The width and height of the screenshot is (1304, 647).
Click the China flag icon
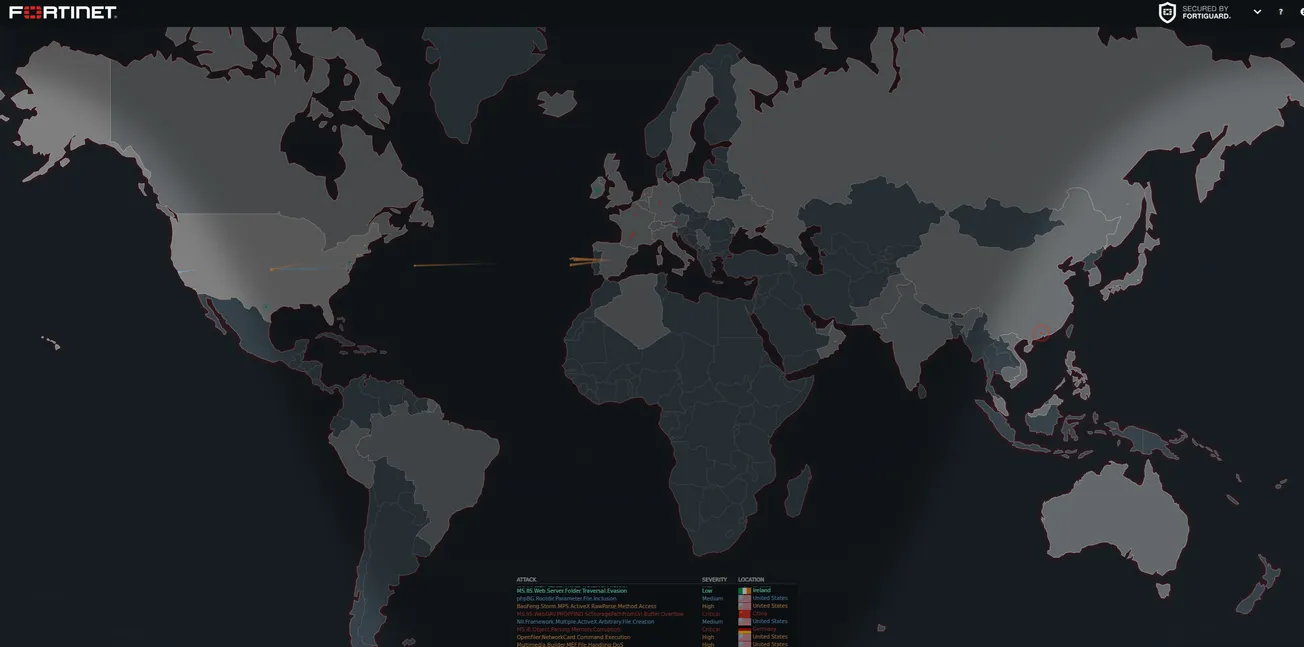pos(744,614)
